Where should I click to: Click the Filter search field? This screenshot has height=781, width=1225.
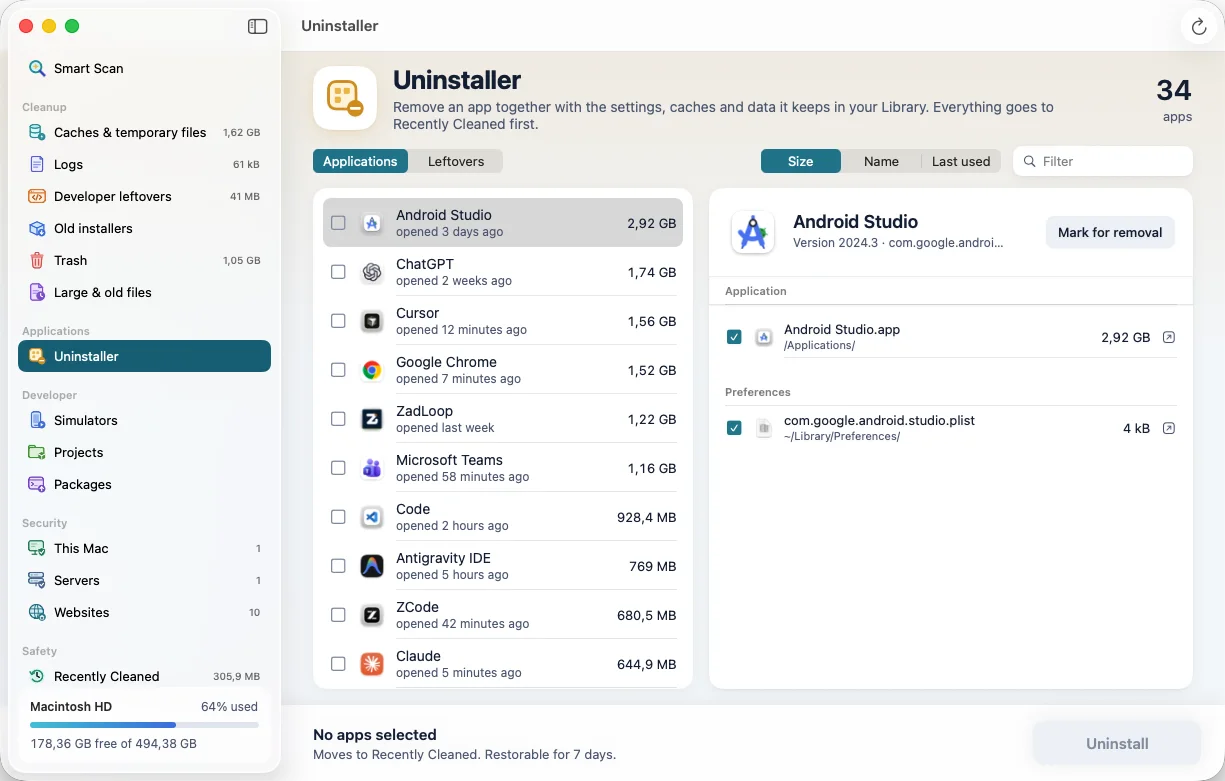point(1103,161)
